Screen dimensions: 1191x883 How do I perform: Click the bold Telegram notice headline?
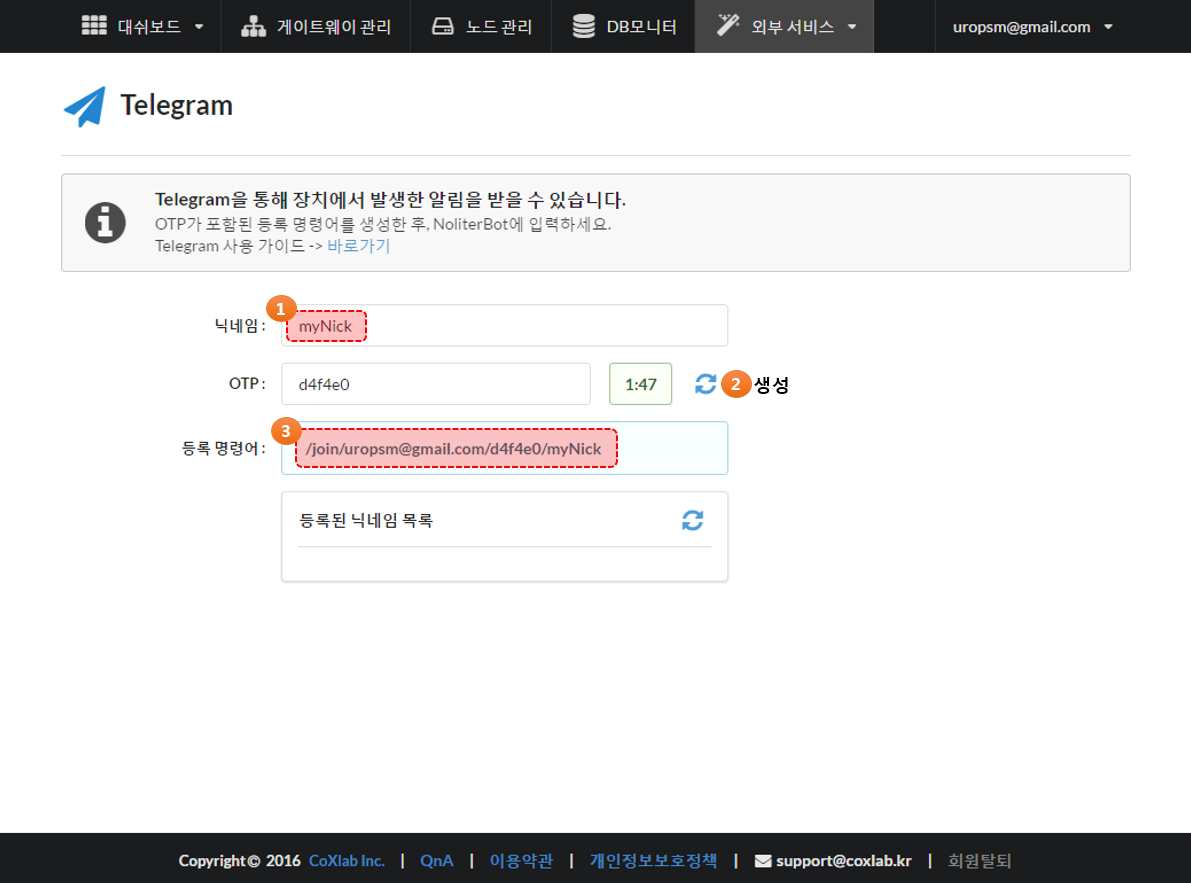(390, 200)
